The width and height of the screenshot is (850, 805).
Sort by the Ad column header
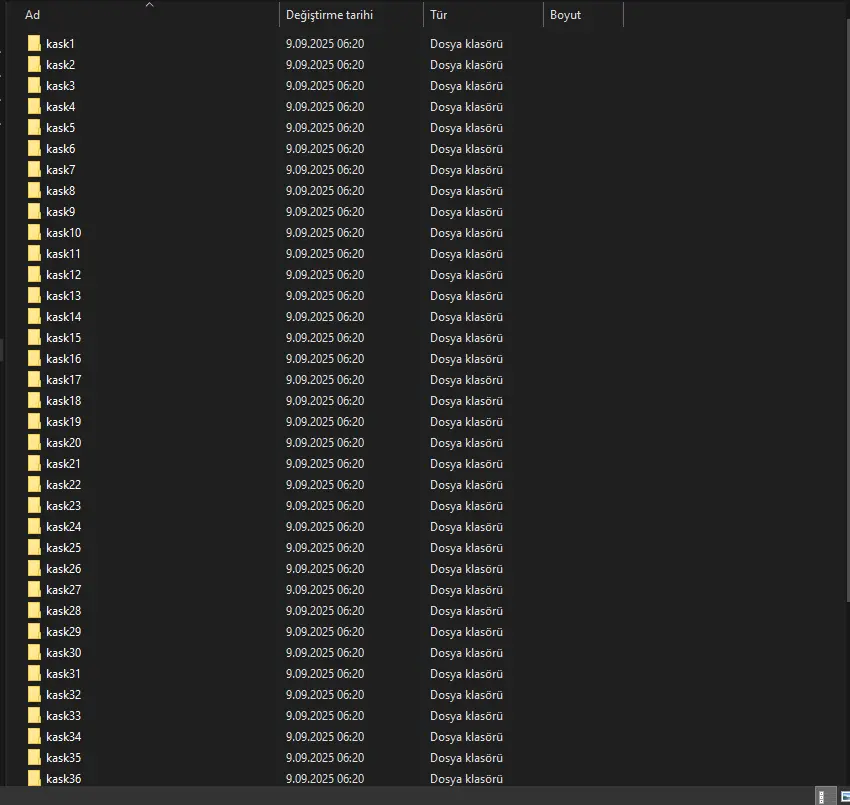click(x=33, y=15)
